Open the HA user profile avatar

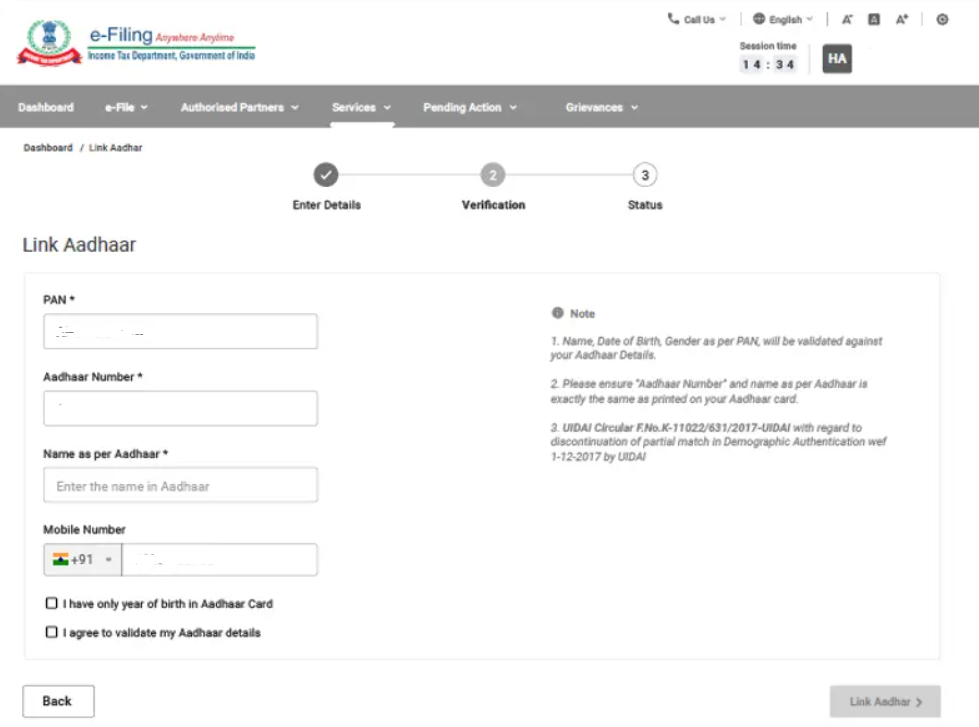(837, 59)
